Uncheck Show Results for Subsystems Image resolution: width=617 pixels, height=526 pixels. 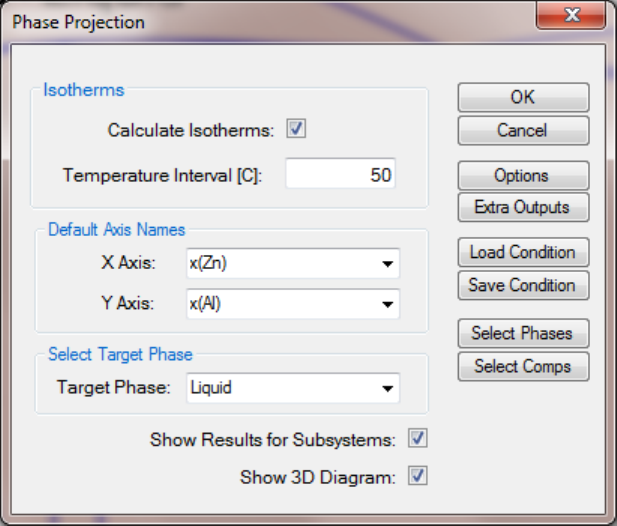tap(417, 438)
